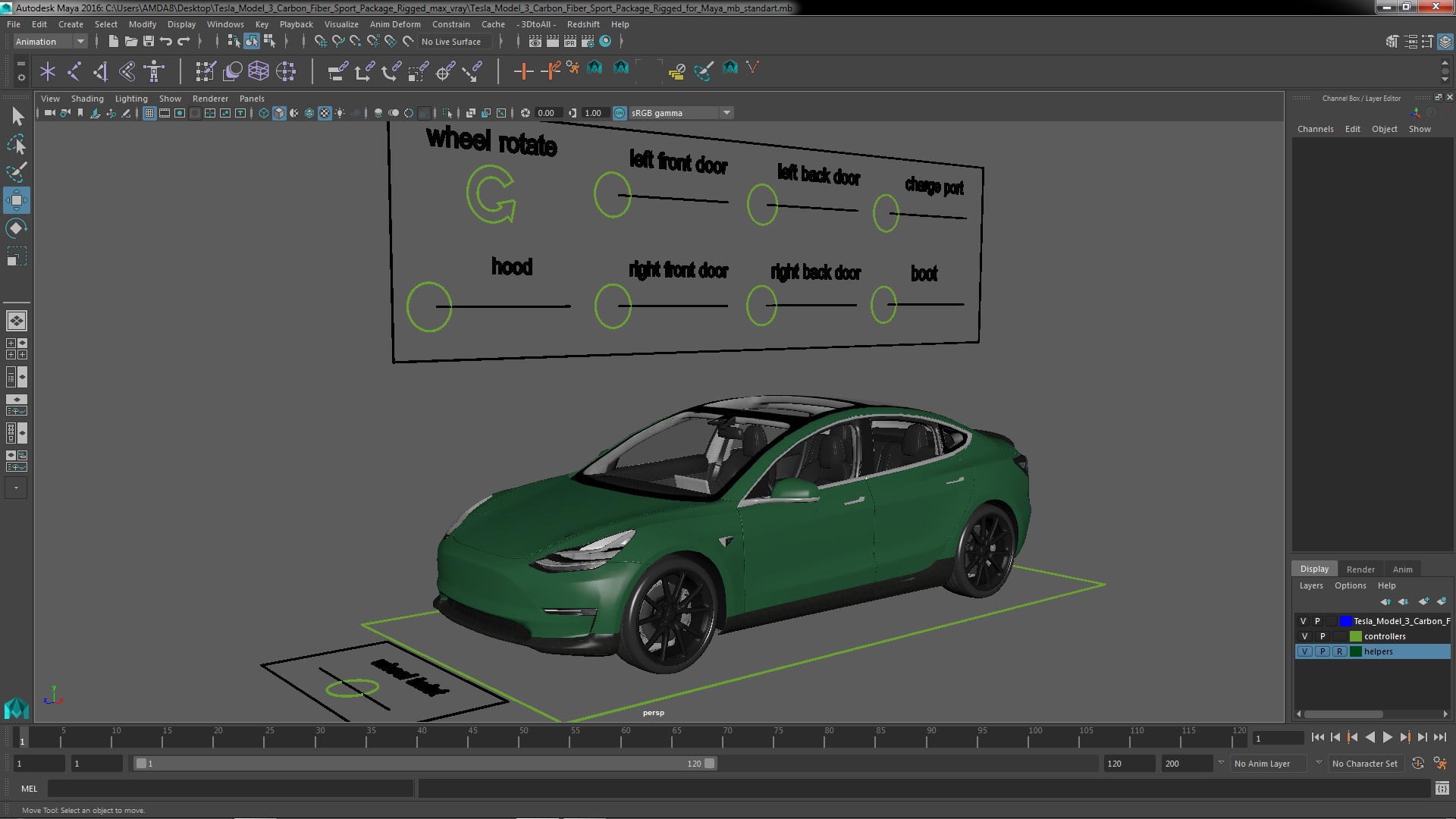Click light green swatch of controllers layer
Viewport: 1456px width, 819px height.
[1356, 636]
